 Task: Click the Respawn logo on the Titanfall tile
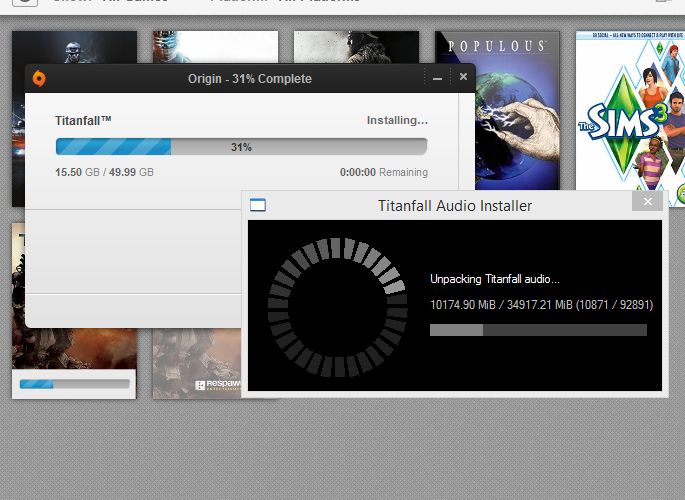coord(214,384)
